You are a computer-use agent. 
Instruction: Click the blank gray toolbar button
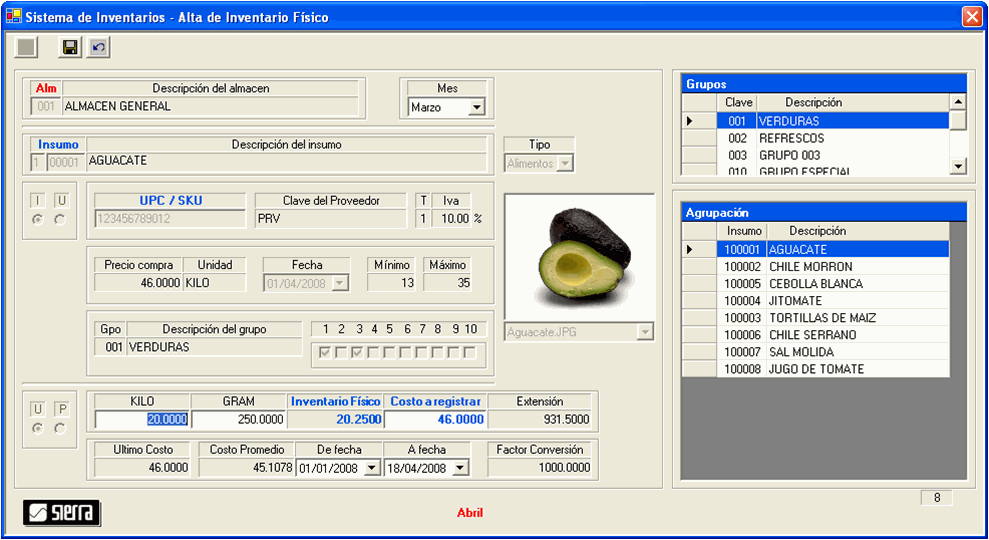[x=27, y=47]
